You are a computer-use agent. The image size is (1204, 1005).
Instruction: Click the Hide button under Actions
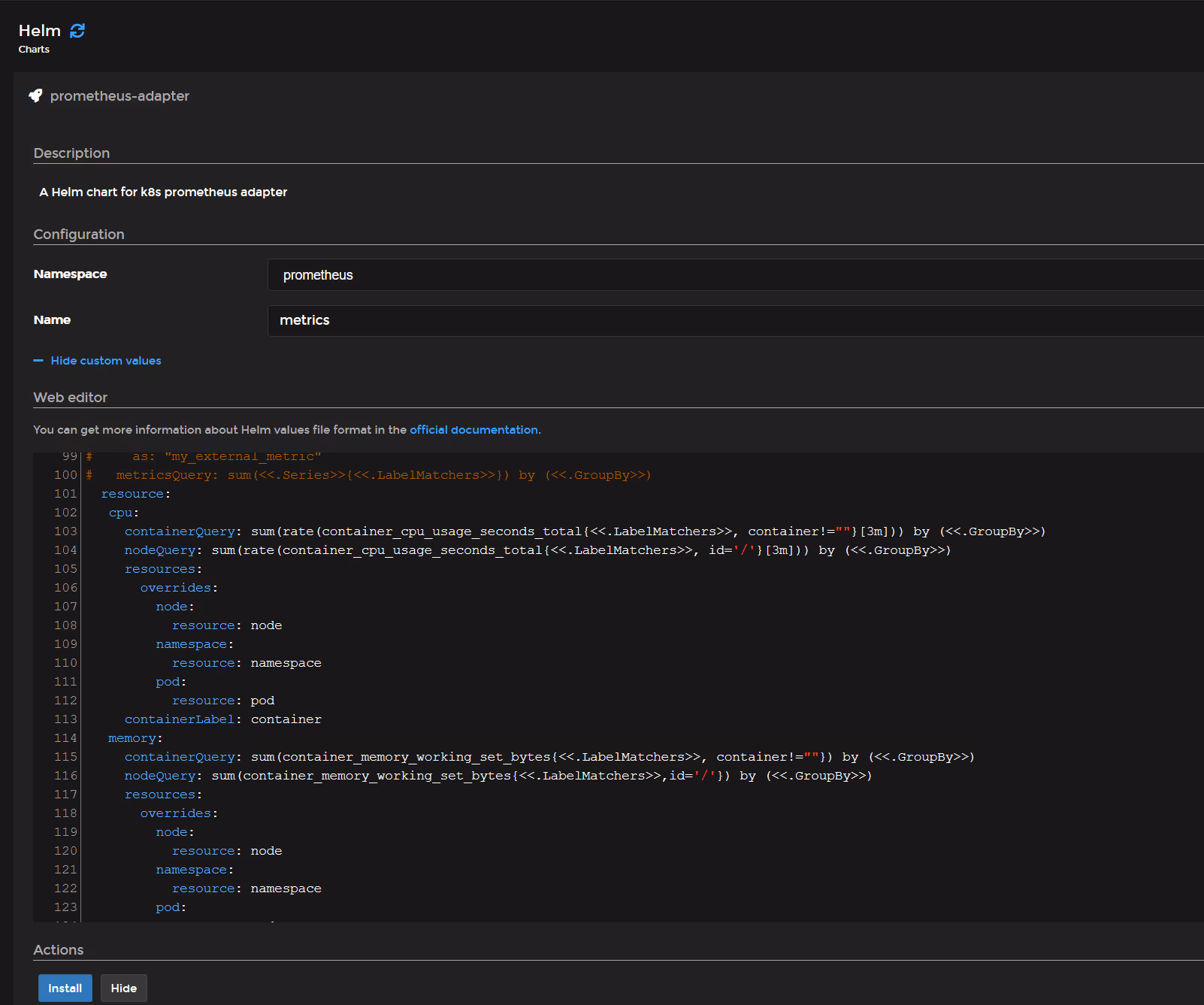[124, 988]
